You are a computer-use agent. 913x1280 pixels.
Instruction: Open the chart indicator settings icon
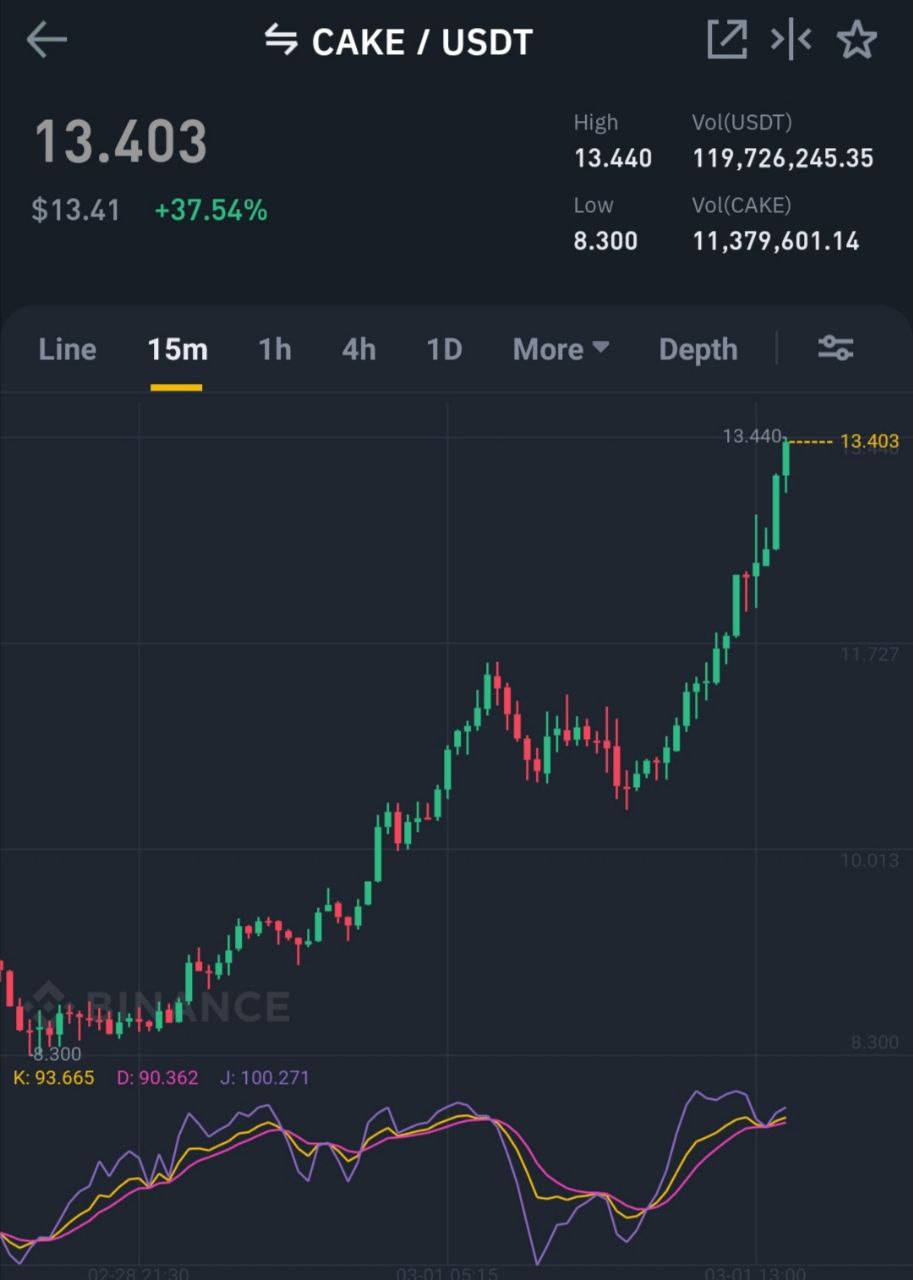[x=835, y=348]
